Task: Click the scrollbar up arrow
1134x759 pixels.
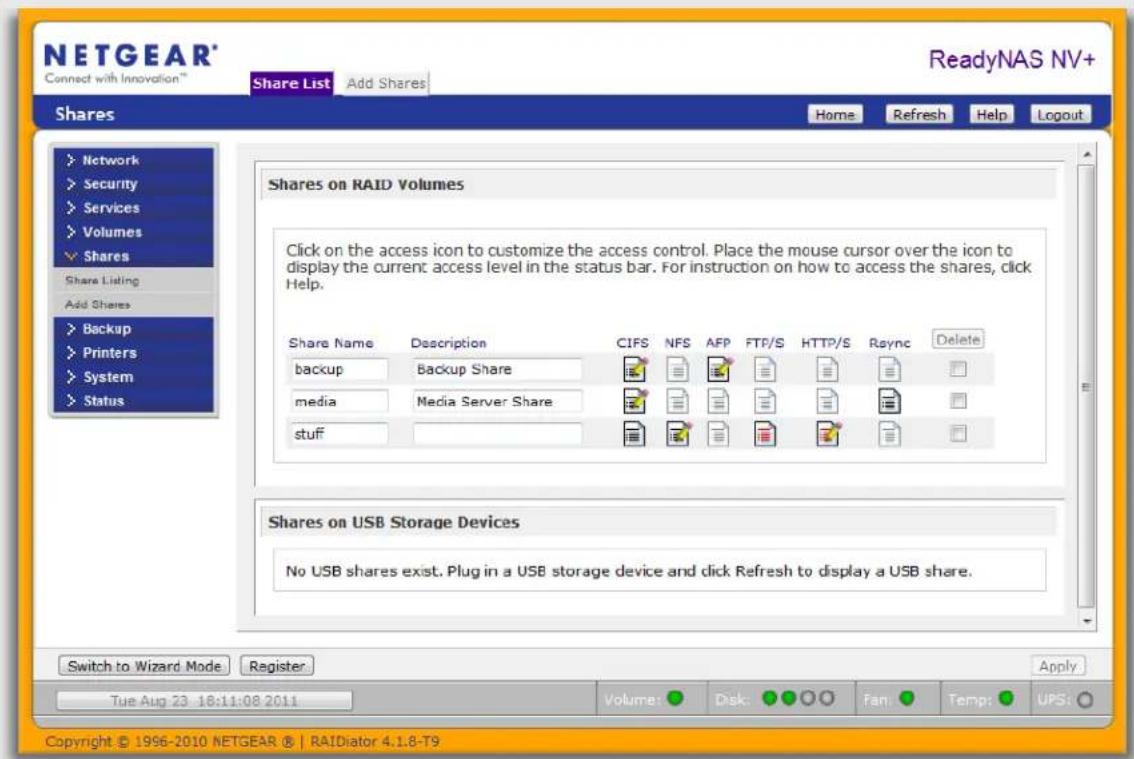Action: [1086, 154]
